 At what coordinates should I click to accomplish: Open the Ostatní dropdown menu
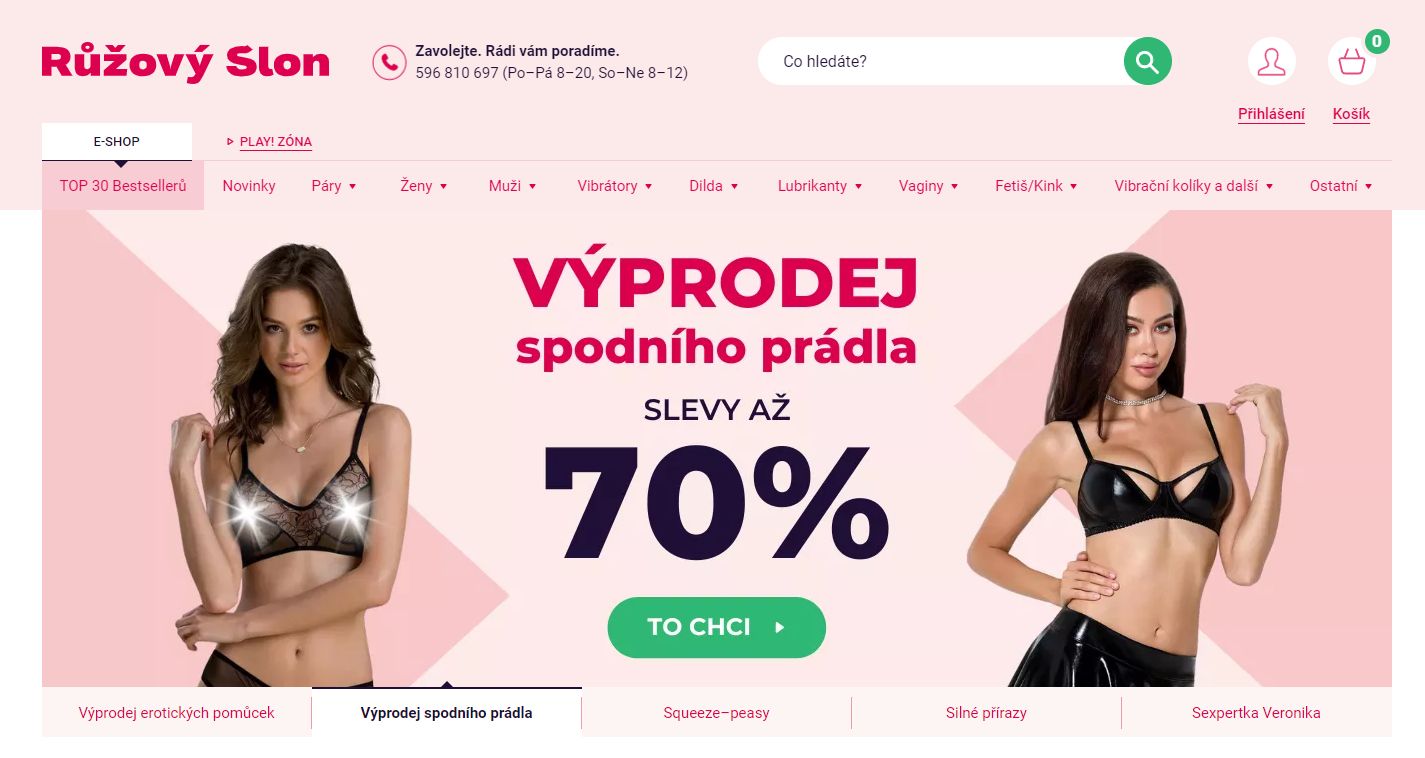(x=1341, y=186)
